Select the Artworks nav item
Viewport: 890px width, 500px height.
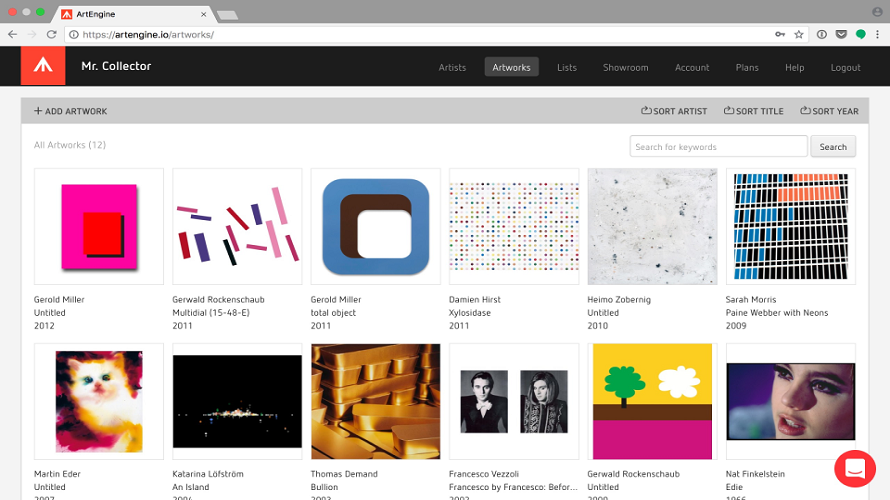511,67
